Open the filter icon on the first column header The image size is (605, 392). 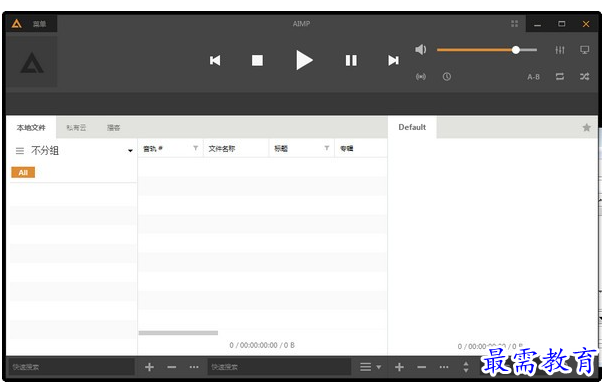point(196,148)
